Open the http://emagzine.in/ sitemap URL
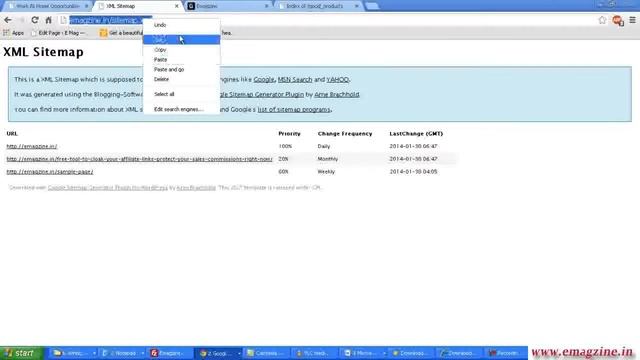 coord(31,146)
